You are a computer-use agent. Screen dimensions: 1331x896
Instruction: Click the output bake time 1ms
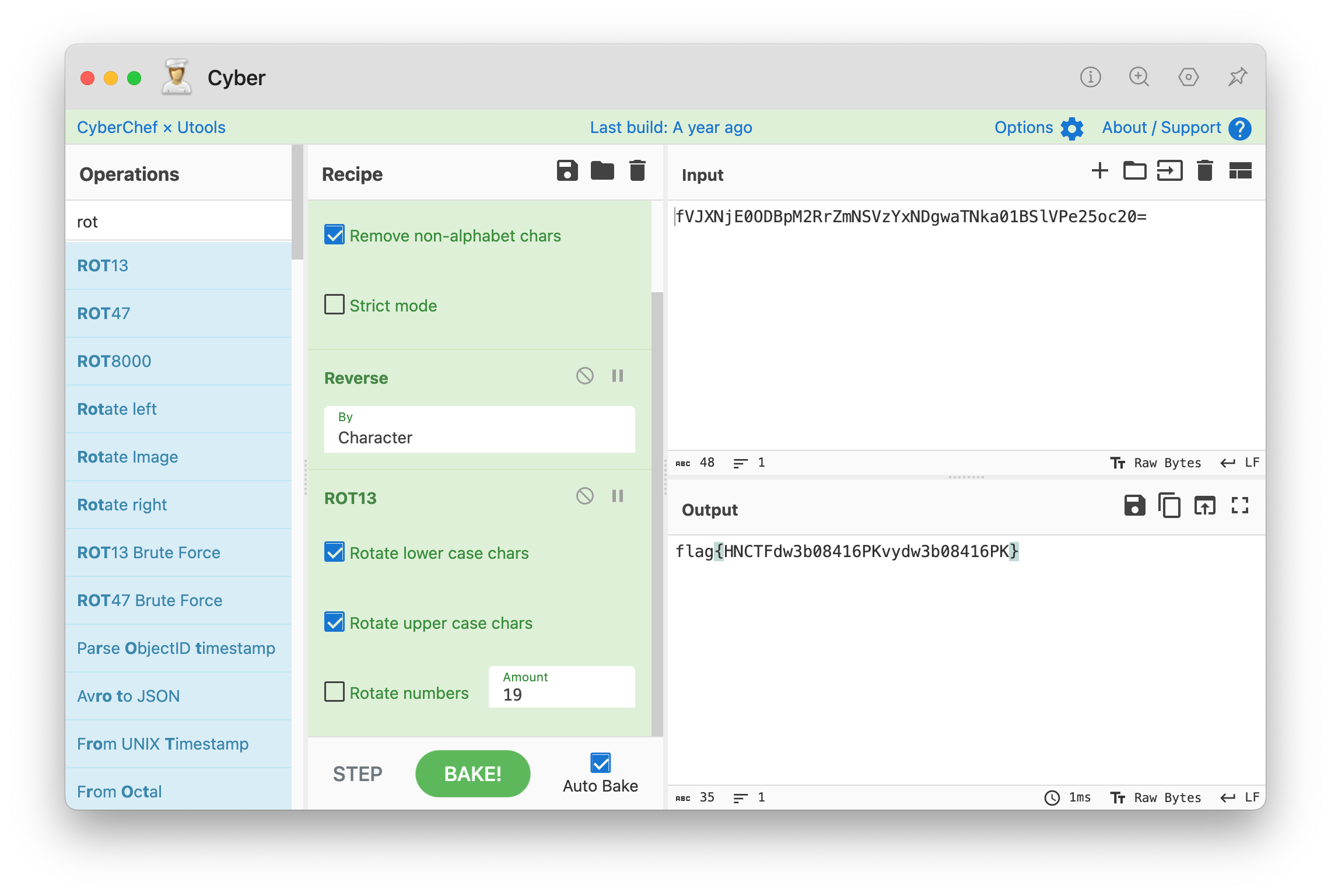pos(1067,797)
